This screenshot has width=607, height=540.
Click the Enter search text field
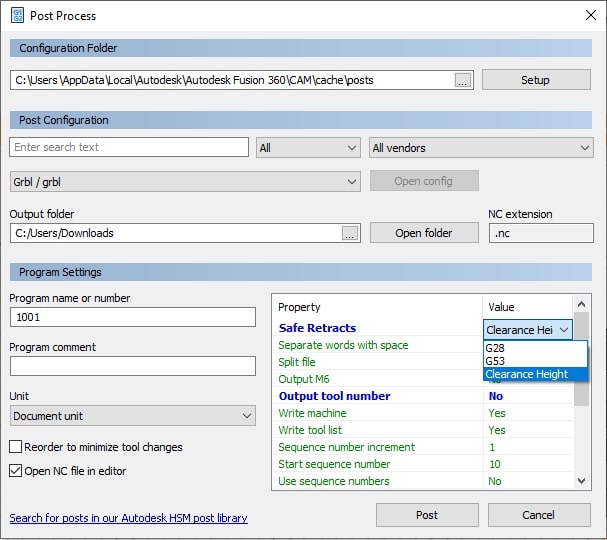coord(129,147)
